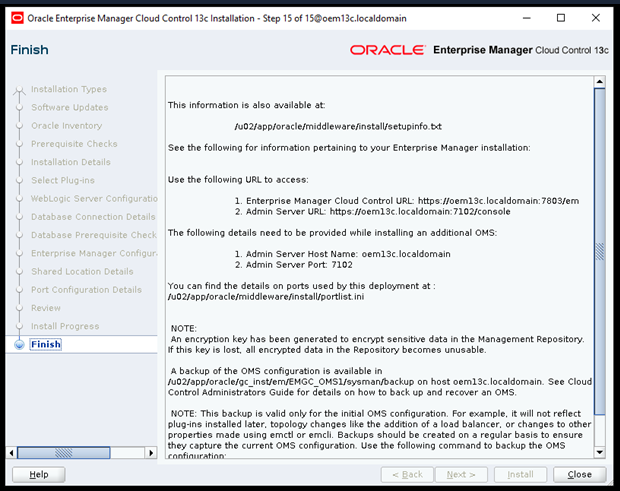Click the sidebar scroll-right arrow
620x491 pixels.
[x=151, y=453]
